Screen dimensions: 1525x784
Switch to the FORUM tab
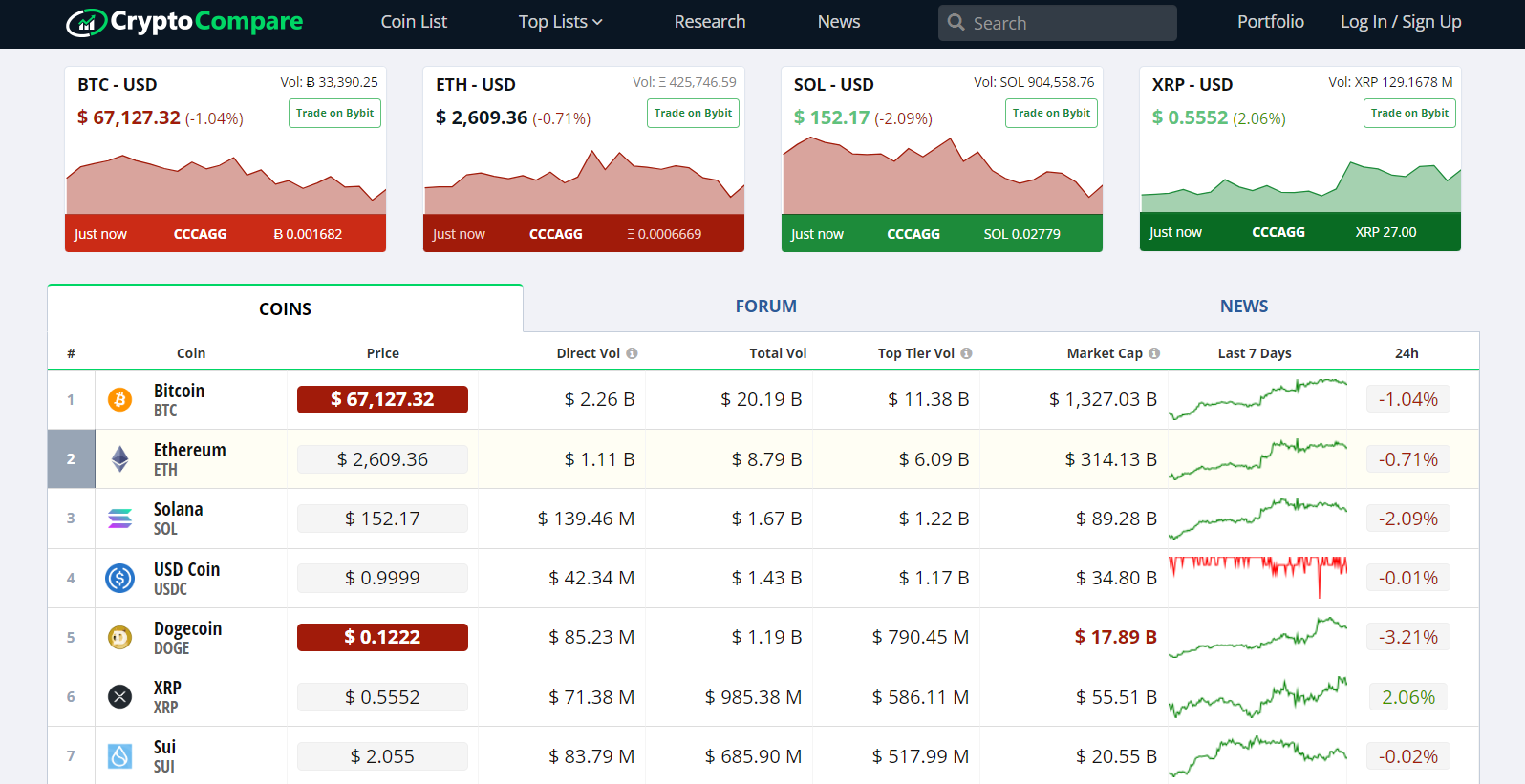pos(765,307)
